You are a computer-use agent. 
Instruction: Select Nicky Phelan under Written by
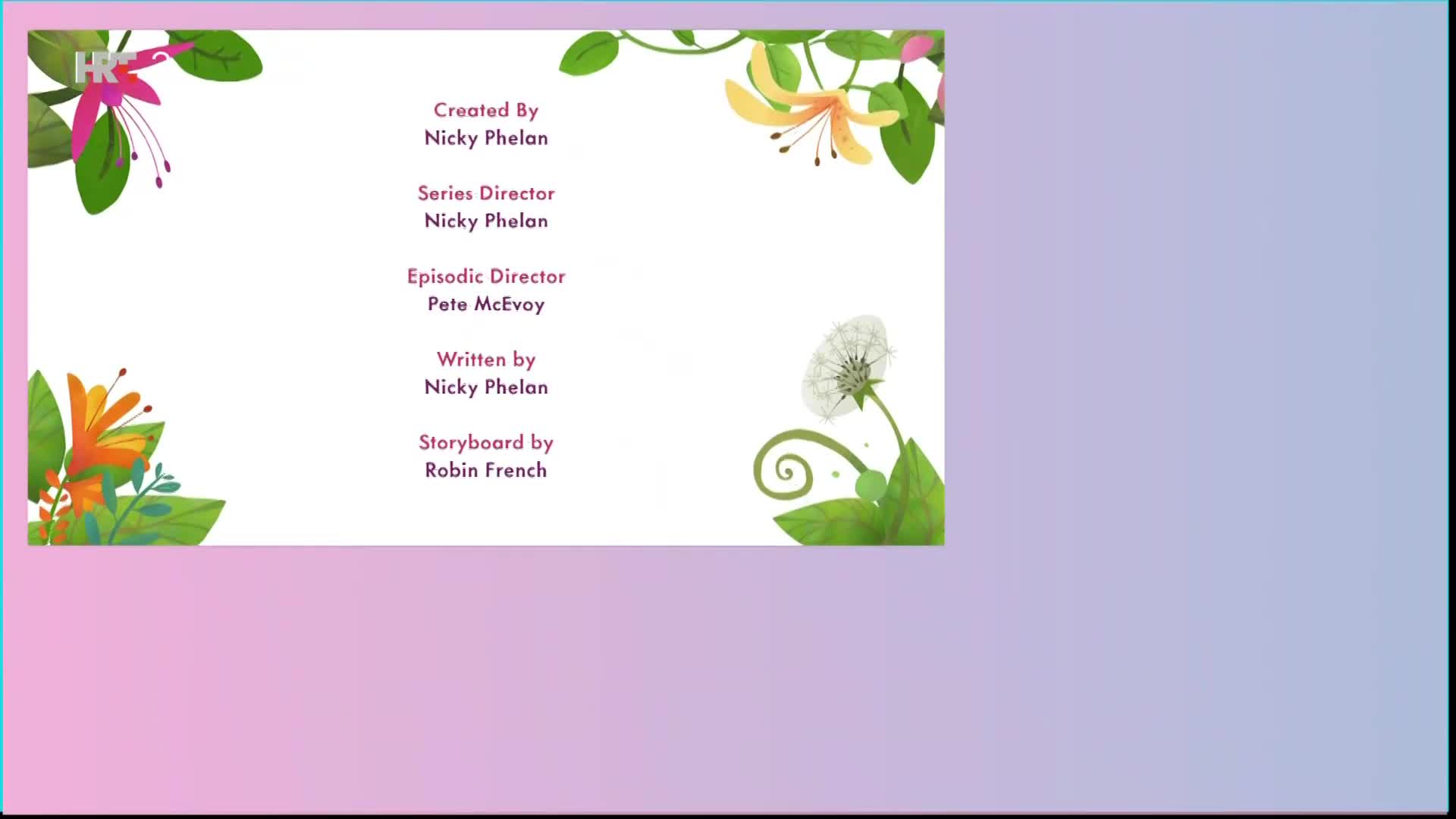click(486, 387)
